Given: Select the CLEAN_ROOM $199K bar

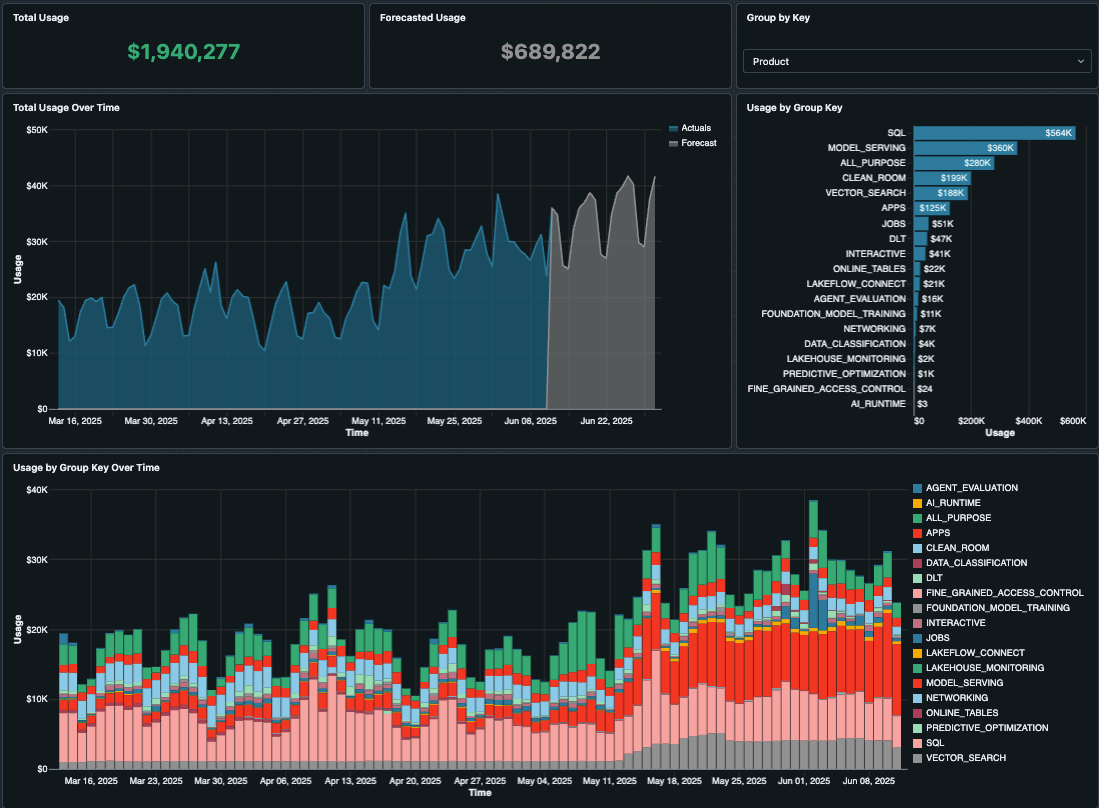Looking at the screenshot, I should 941,178.
